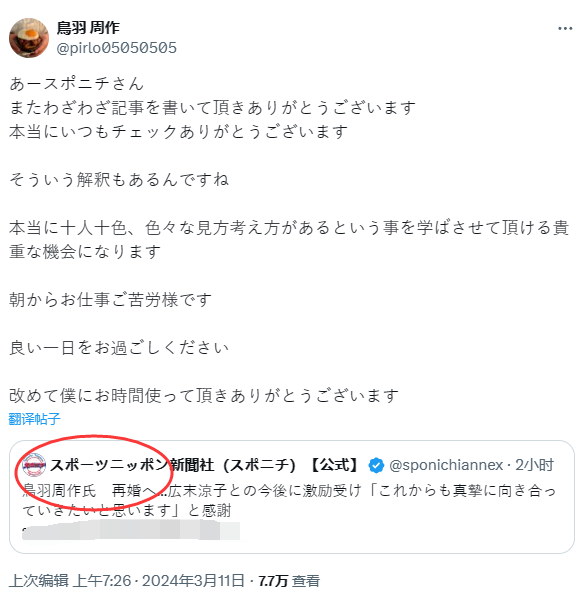Click the 2024年3月11日 date link
The height and width of the screenshot is (603, 588).
[x=193, y=581]
